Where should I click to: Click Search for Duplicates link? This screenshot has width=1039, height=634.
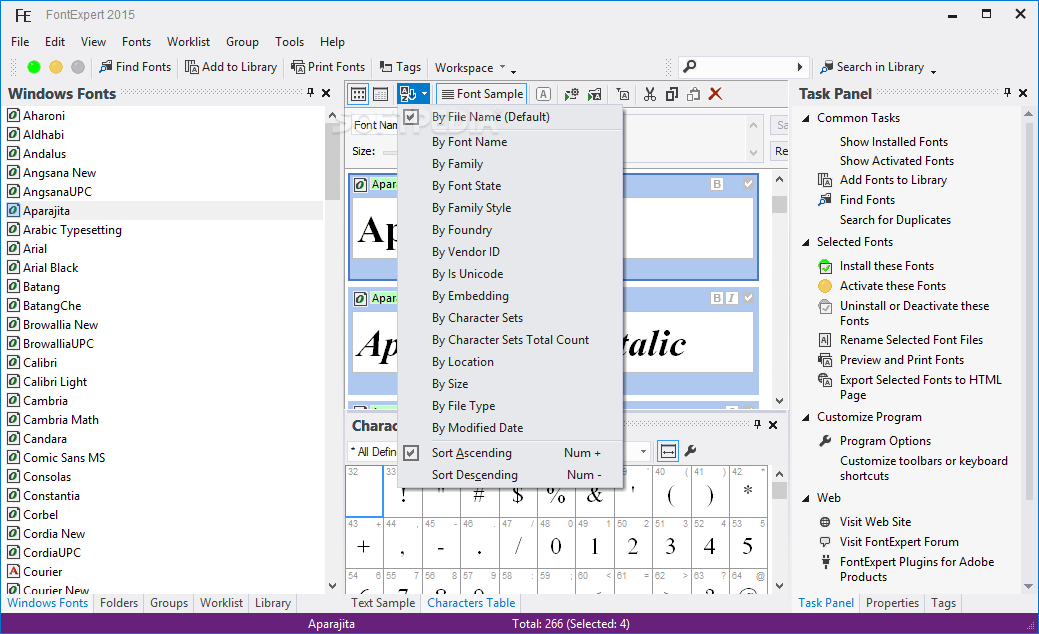click(x=895, y=220)
